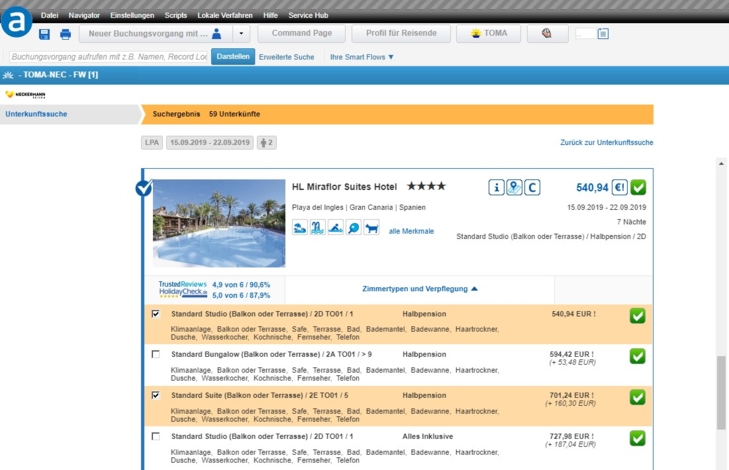Image resolution: width=729 pixels, height=470 pixels.
Task: Click the scrollbar up arrow
Action: 721,163
